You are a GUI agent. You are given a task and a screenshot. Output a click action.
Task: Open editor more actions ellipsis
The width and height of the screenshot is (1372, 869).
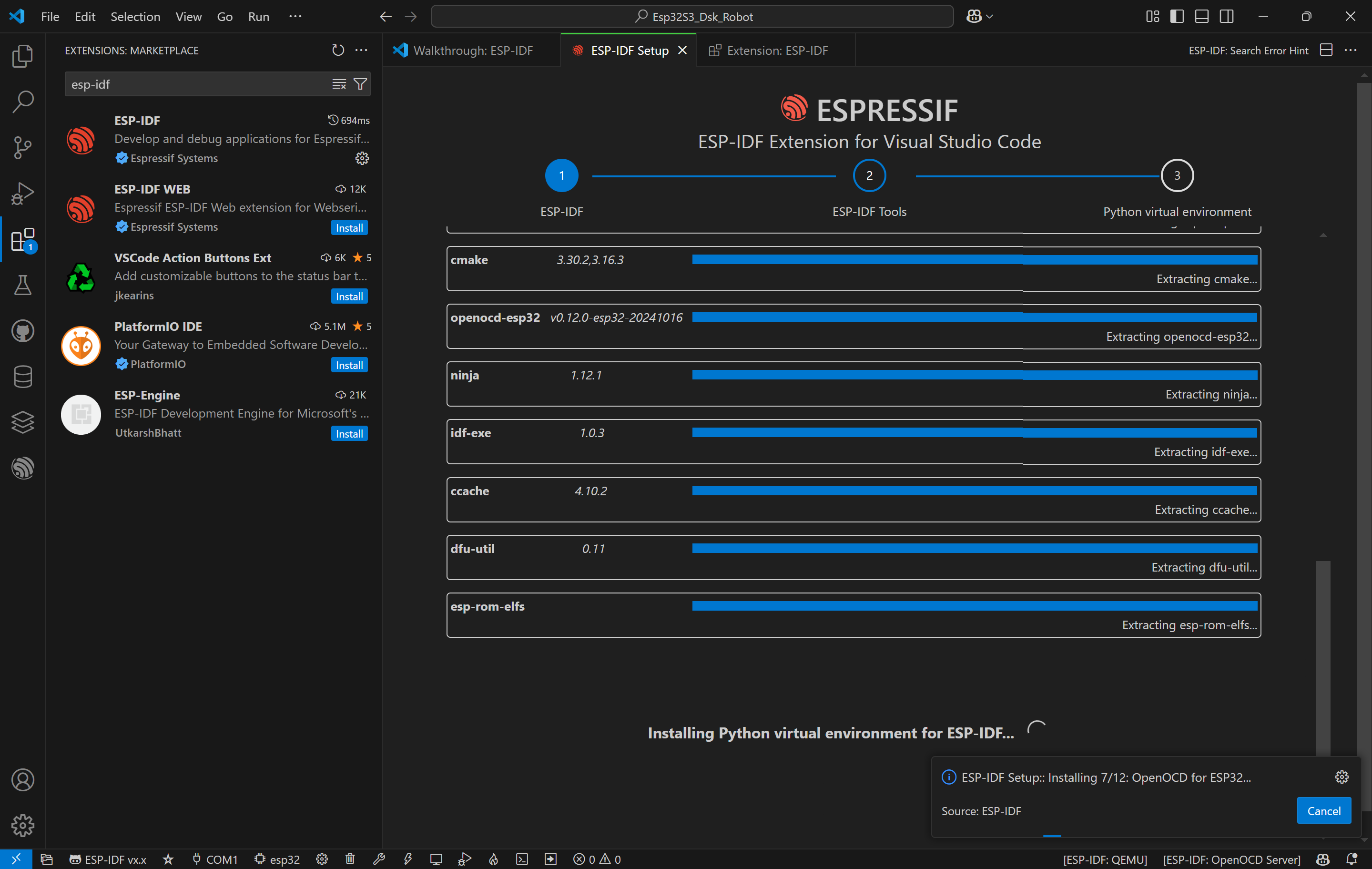tap(1351, 50)
